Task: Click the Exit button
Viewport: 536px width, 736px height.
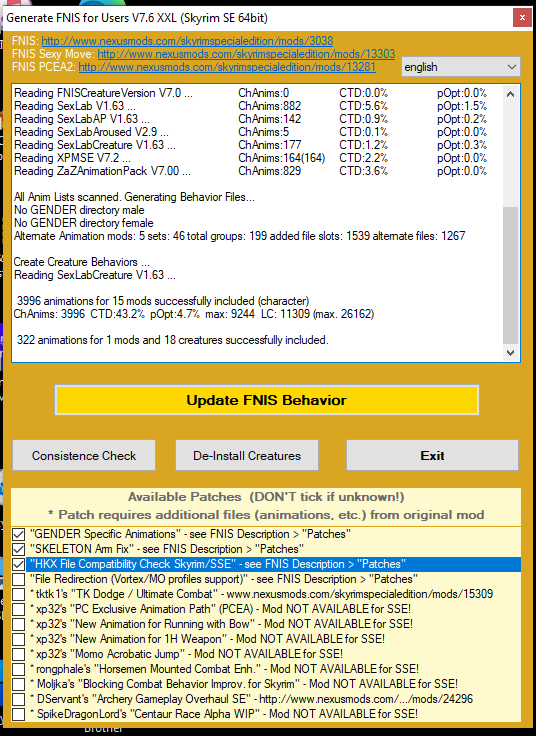Action: tap(432, 455)
